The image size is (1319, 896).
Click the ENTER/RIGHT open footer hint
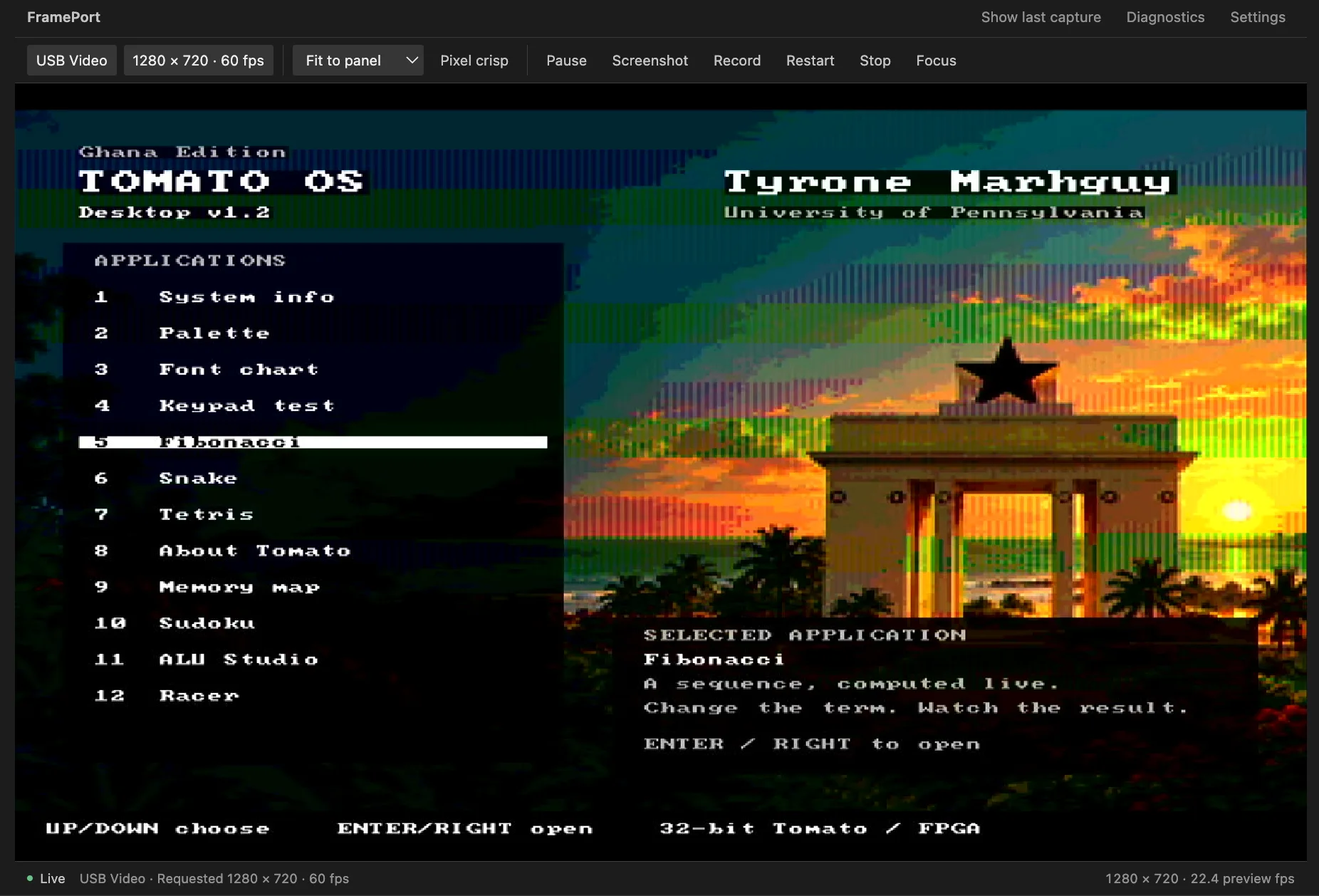pos(465,828)
